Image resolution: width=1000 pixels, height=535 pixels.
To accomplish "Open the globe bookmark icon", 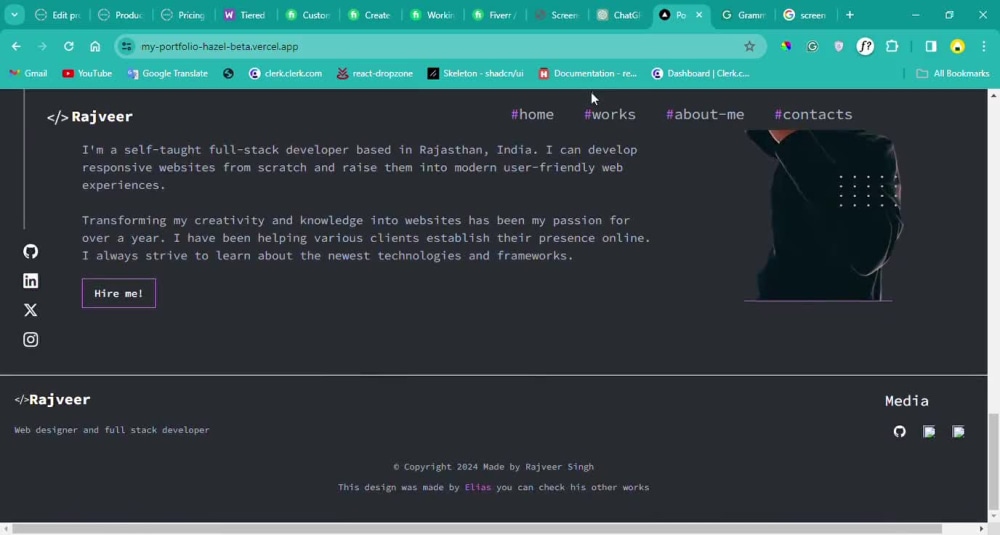I will (x=228, y=73).
